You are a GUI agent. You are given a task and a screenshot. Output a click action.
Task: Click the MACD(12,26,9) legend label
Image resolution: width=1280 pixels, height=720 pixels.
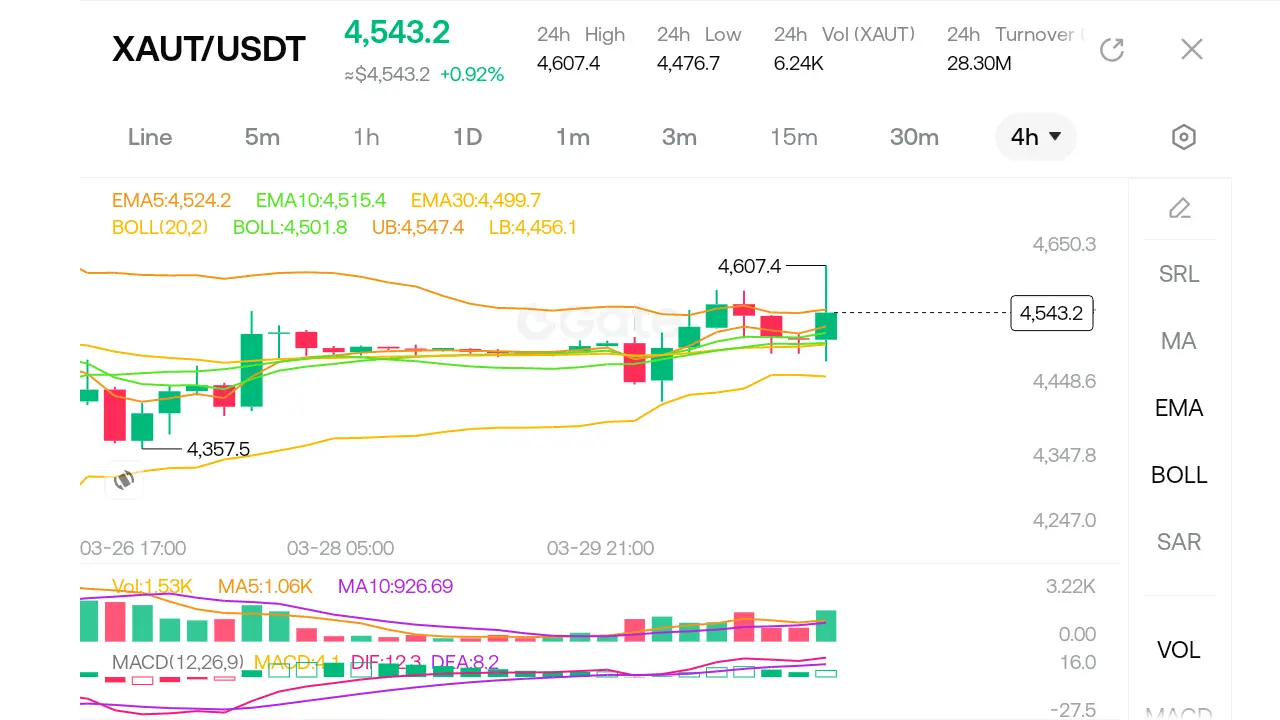point(177,662)
